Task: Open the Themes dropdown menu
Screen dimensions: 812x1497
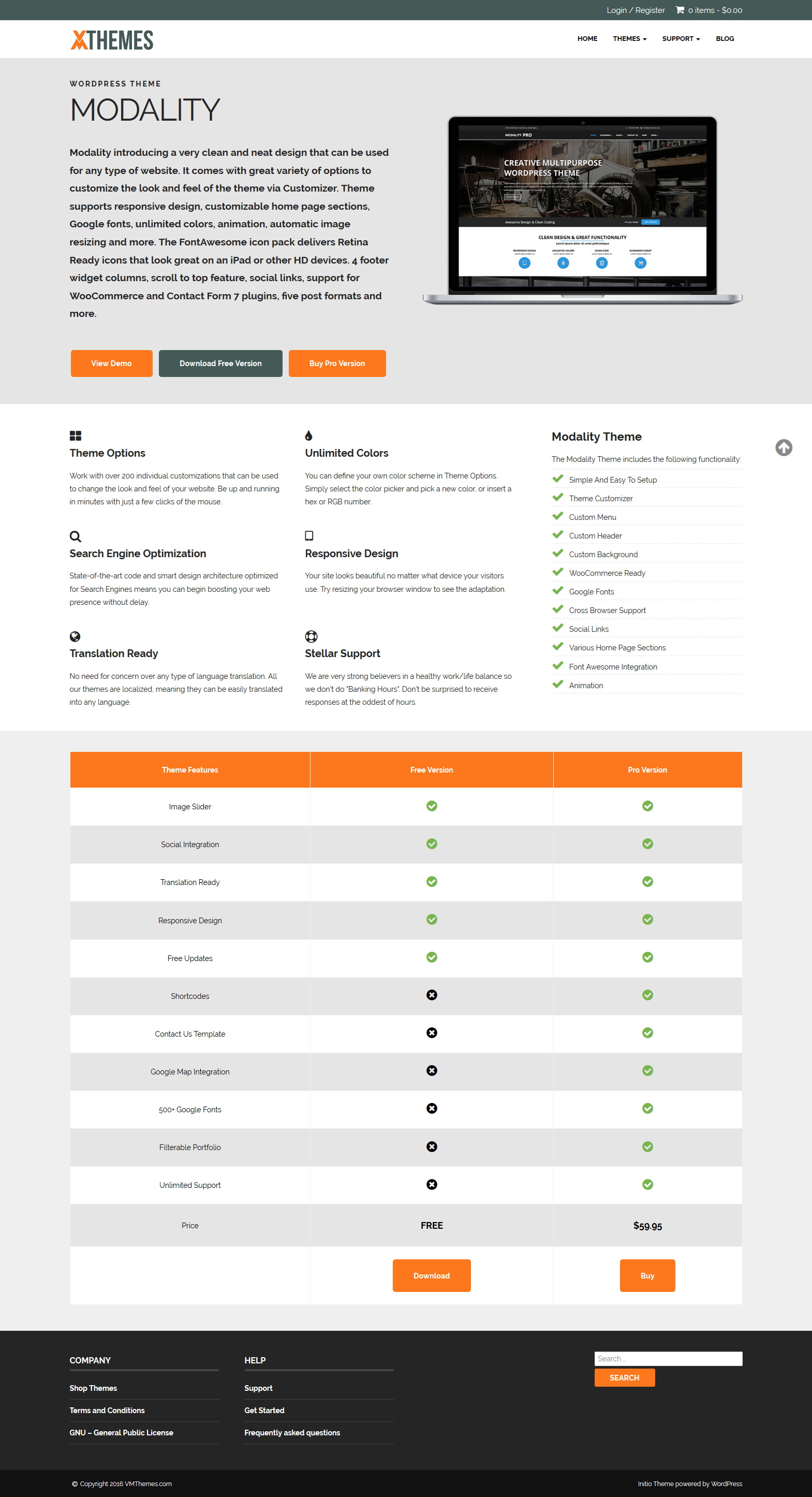Action: tap(630, 38)
